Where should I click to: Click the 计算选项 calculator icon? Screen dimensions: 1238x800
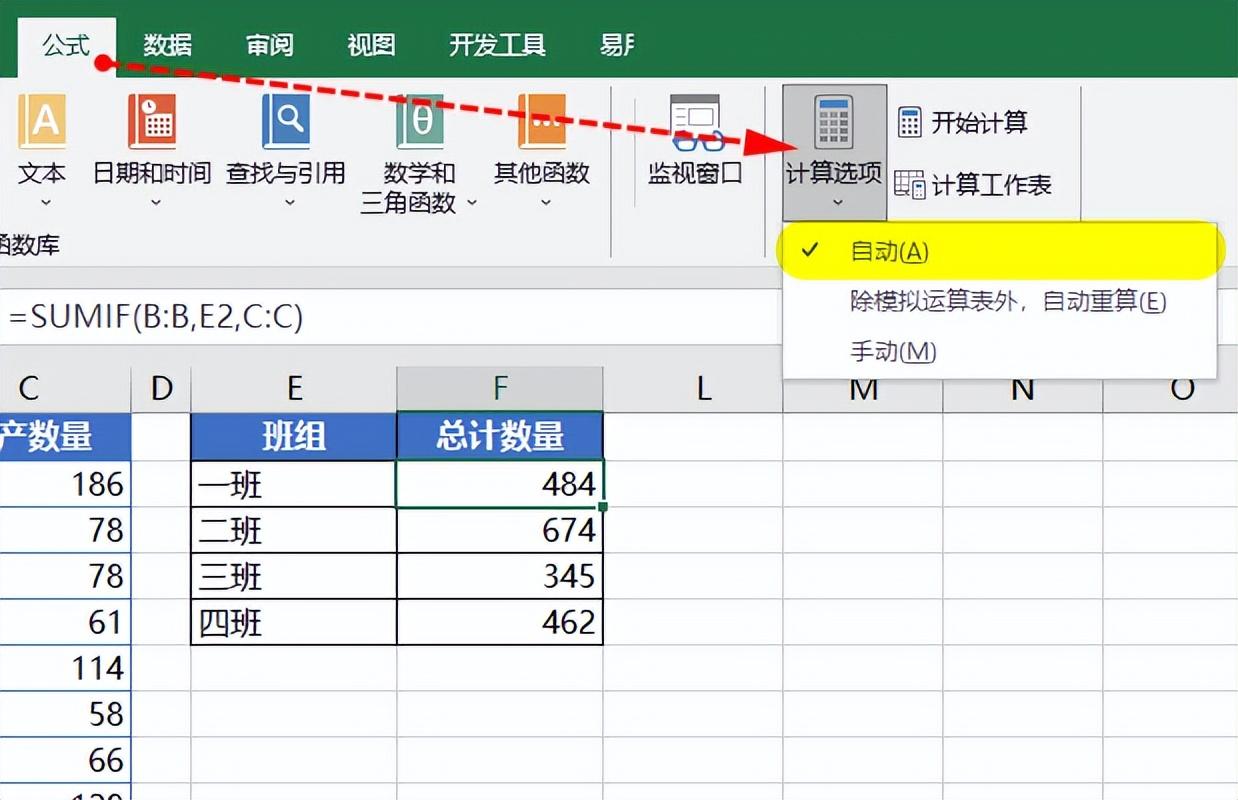pos(834,122)
